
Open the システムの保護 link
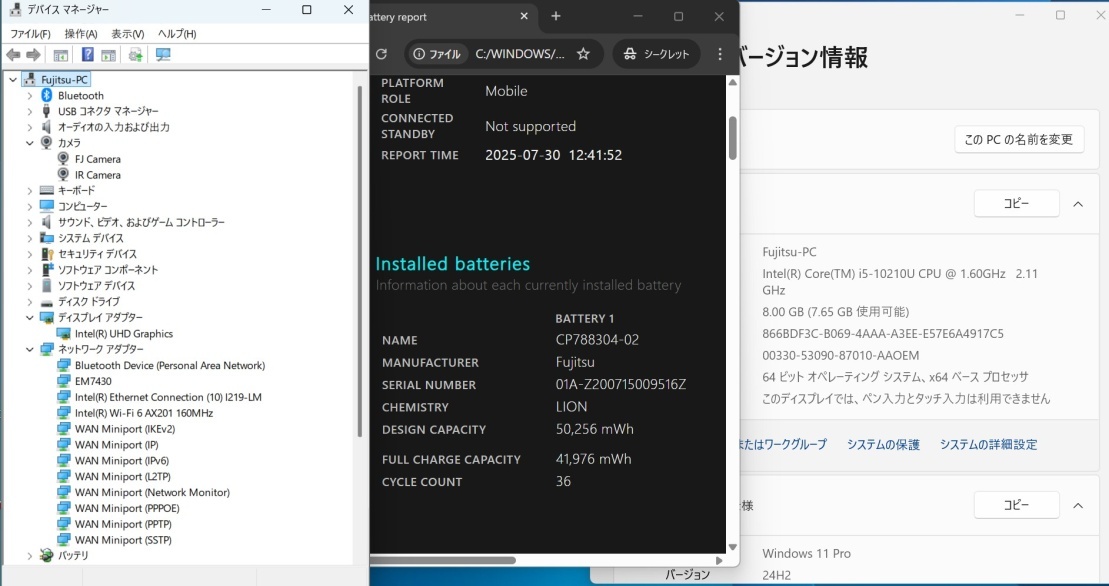pyautogui.click(x=883, y=445)
